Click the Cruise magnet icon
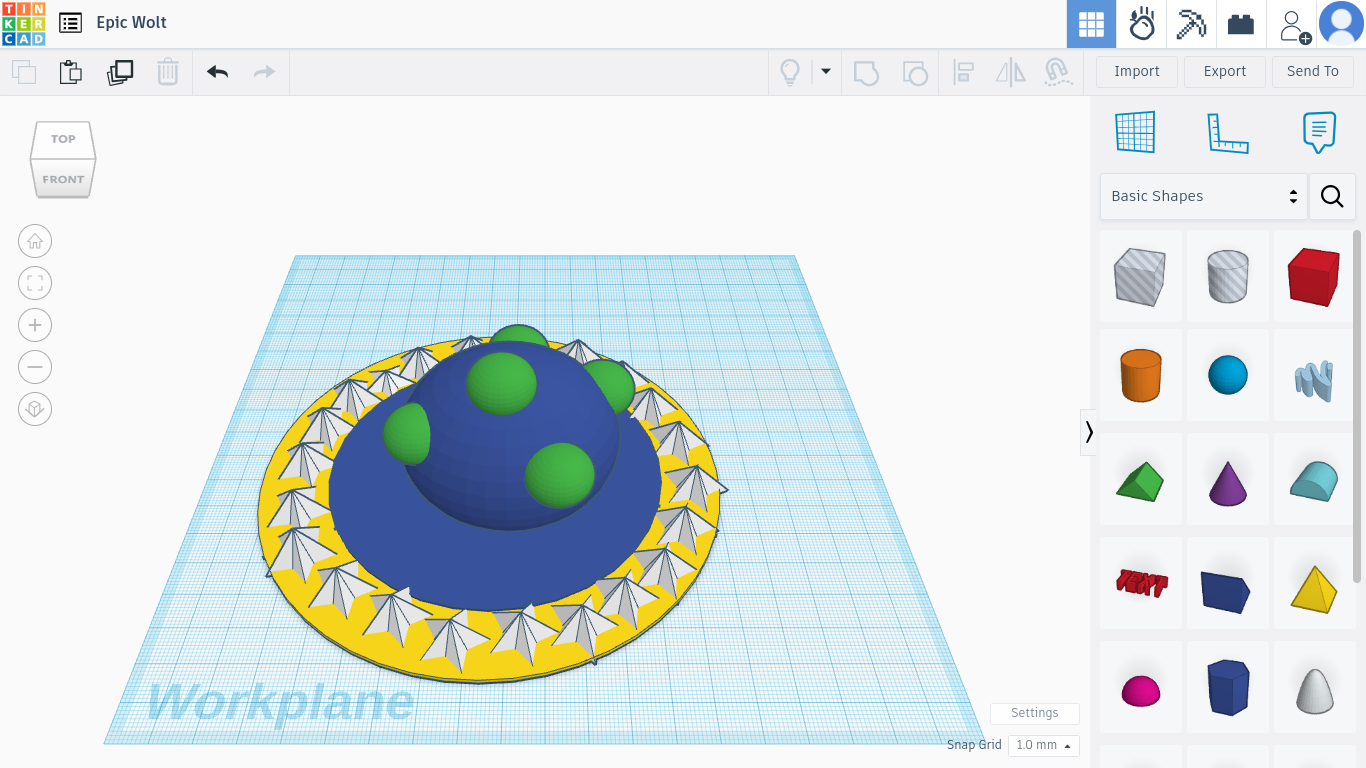Screen dimensions: 1366x768 1058,72
